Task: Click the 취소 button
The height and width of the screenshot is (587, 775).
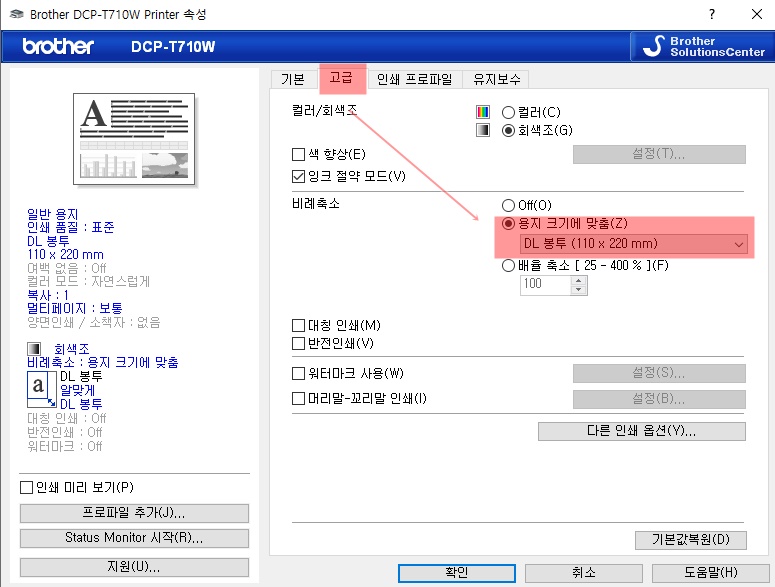Action: click(584, 573)
